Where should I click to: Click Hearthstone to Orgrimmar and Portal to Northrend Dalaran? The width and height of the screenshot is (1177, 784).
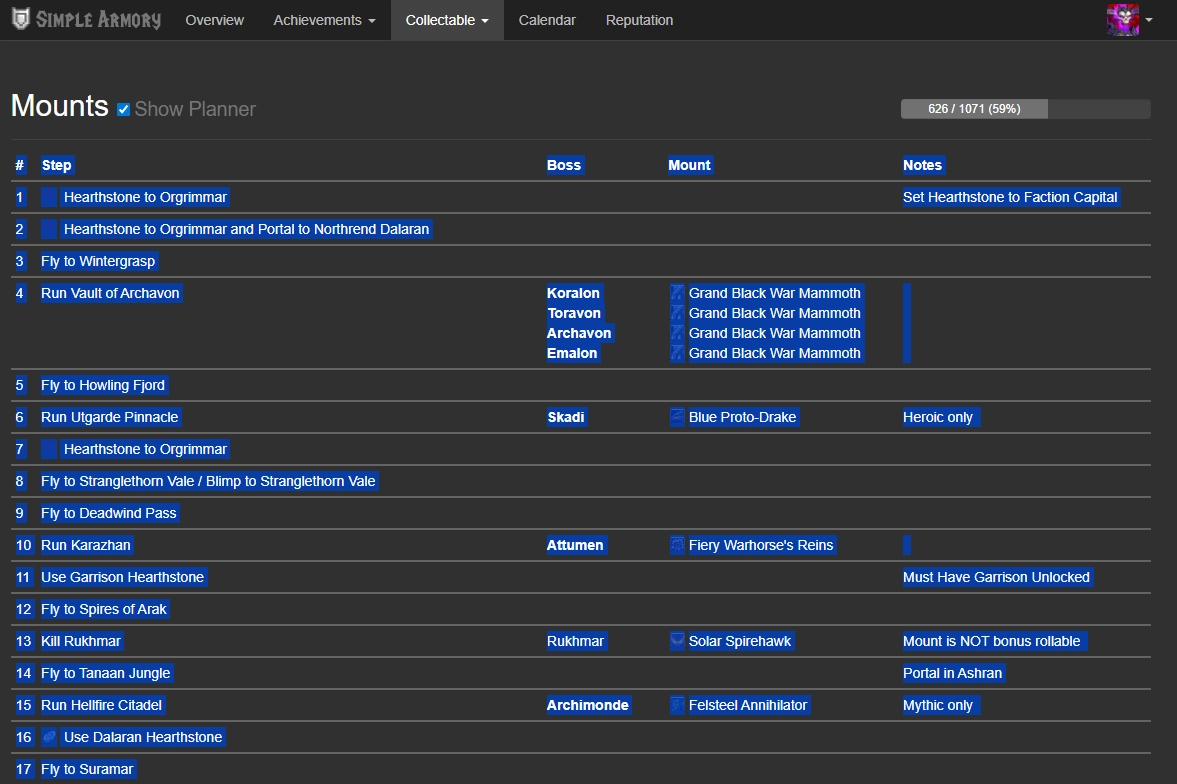[246, 229]
